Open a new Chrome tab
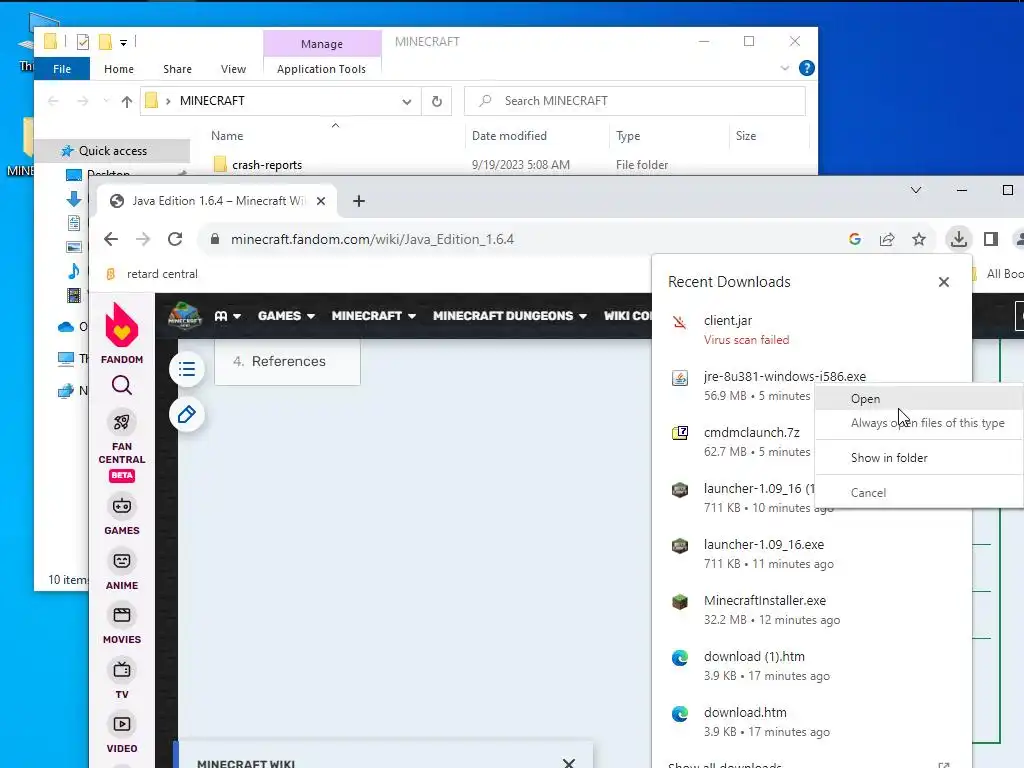Screen dimensions: 1024x768 359,201
